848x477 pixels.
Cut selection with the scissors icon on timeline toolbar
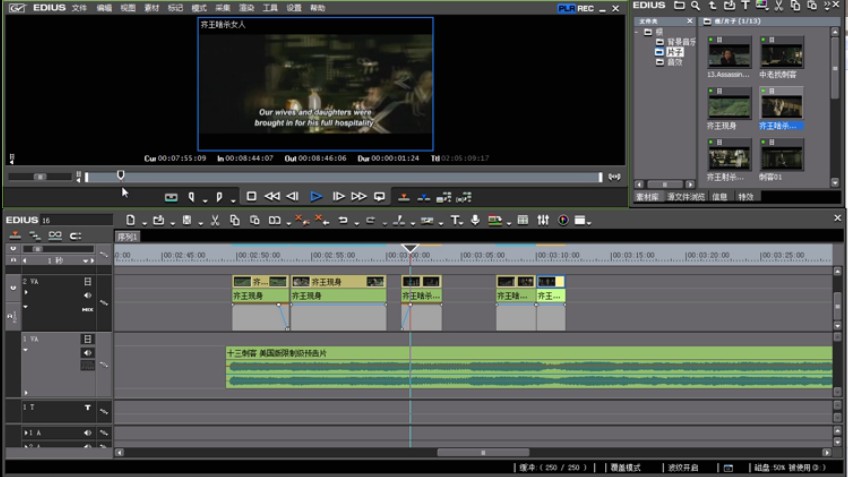click(215, 220)
